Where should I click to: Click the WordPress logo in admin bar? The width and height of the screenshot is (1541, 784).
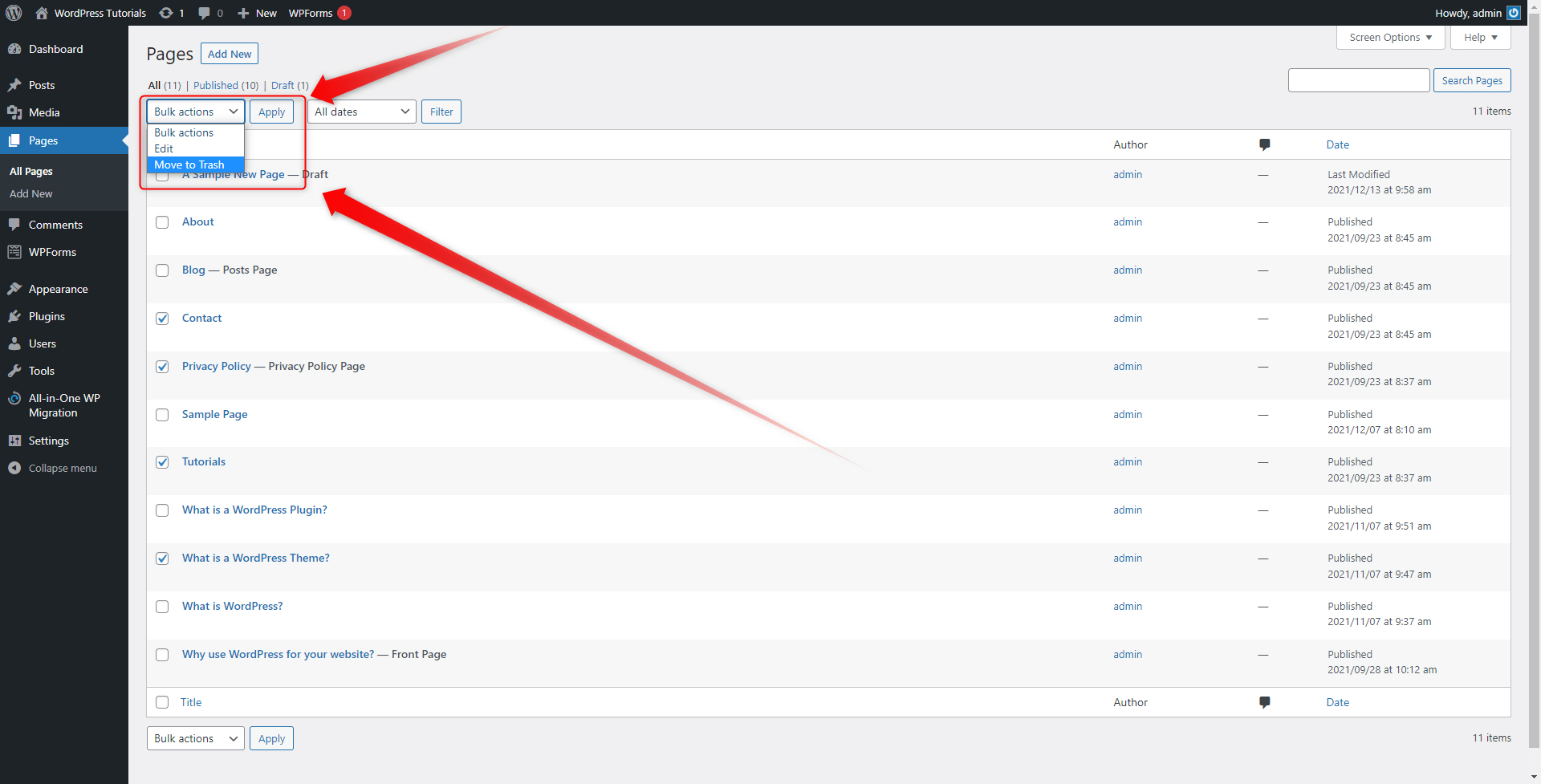tap(14, 13)
